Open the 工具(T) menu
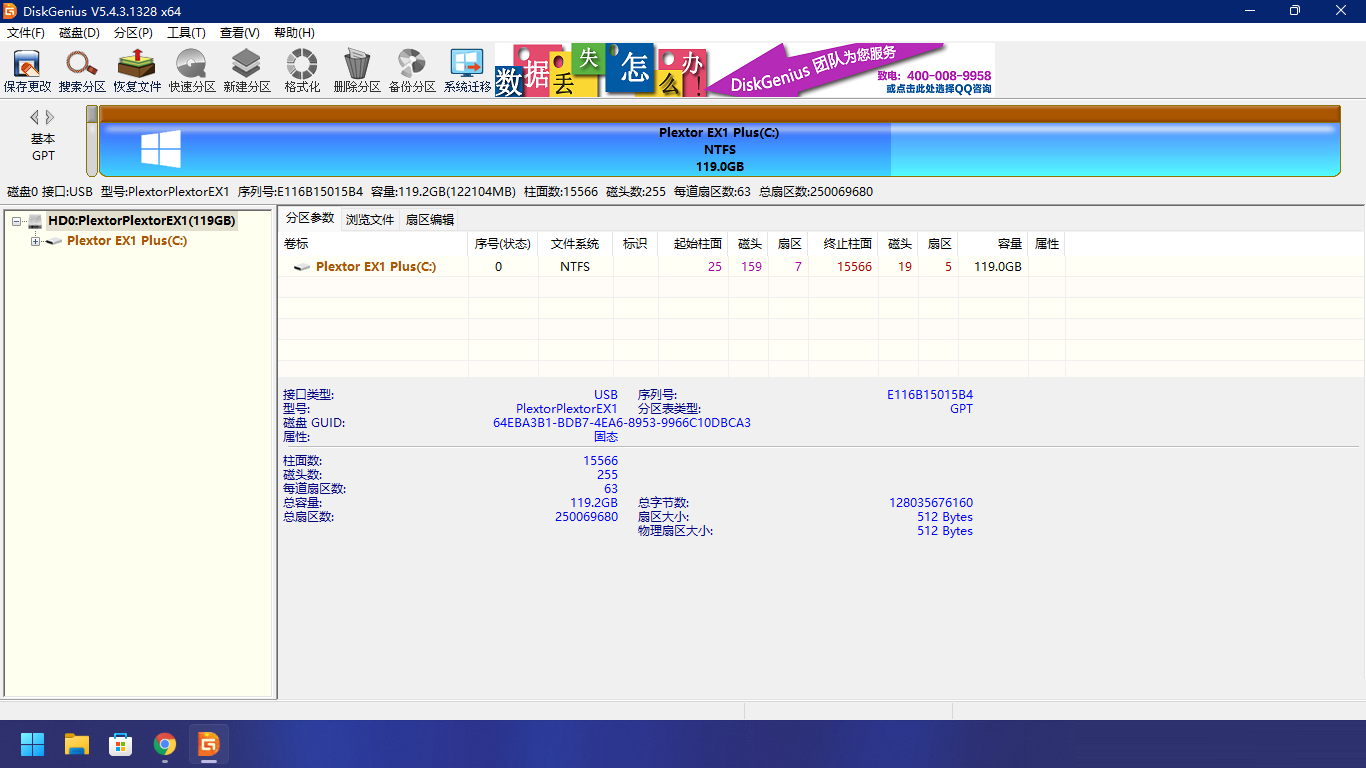 [x=186, y=33]
